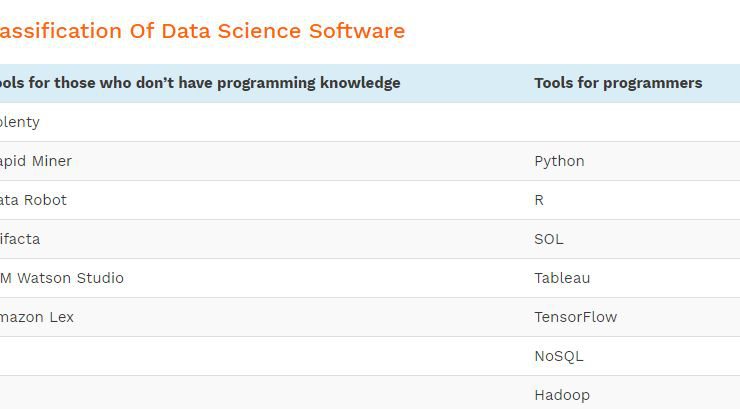Click the R entry in programmers column
This screenshot has height=409, width=740.
tap(539, 200)
